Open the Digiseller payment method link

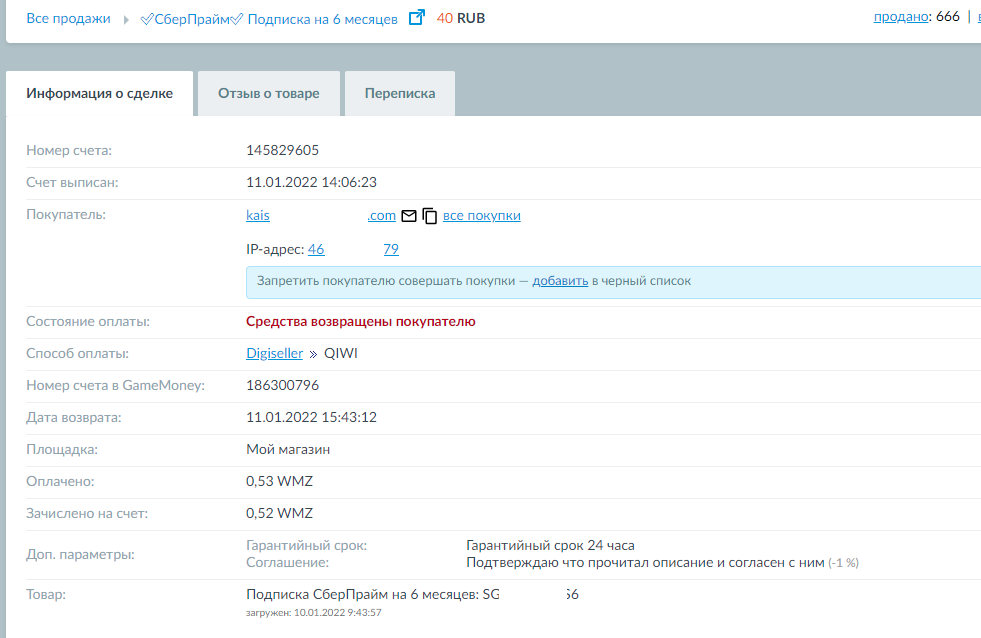[274, 353]
